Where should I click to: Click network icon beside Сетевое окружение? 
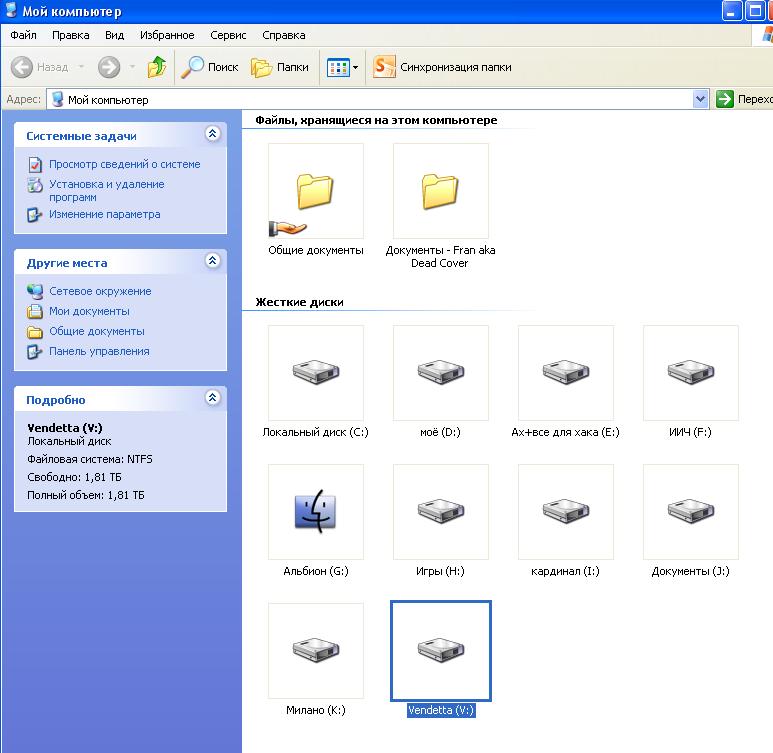click(35, 291)
